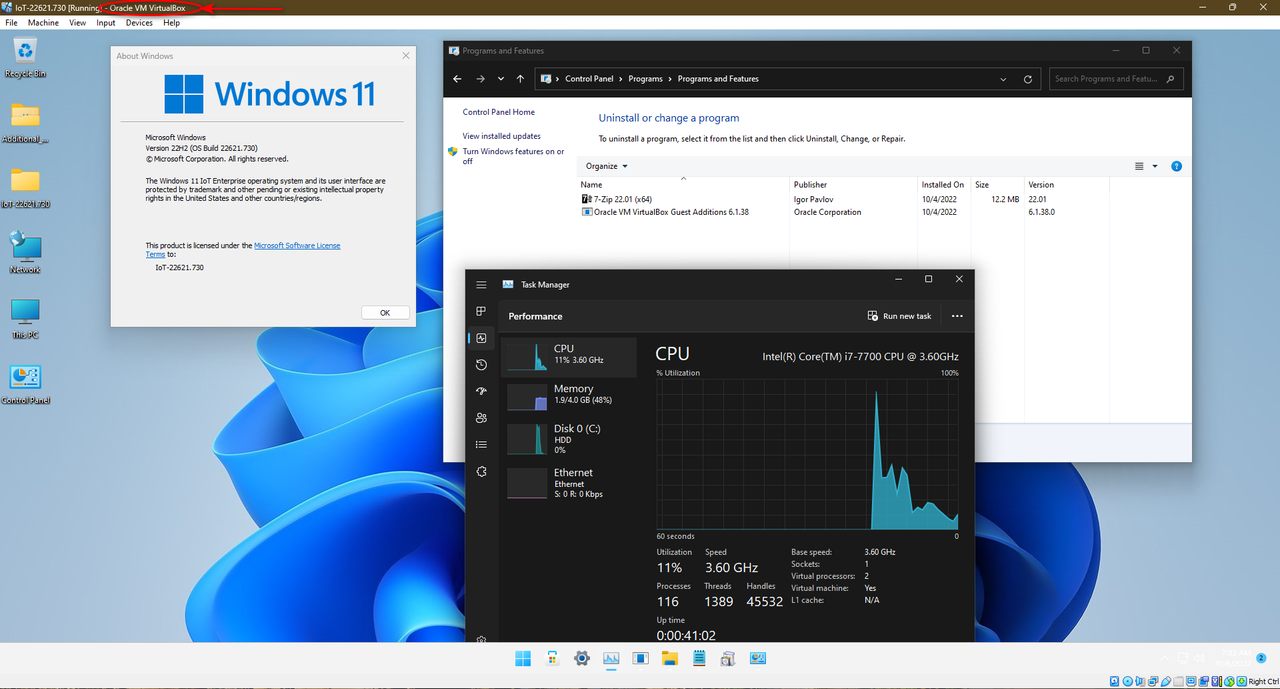Open Details page in Task Manager sidebar

point(481,444)
